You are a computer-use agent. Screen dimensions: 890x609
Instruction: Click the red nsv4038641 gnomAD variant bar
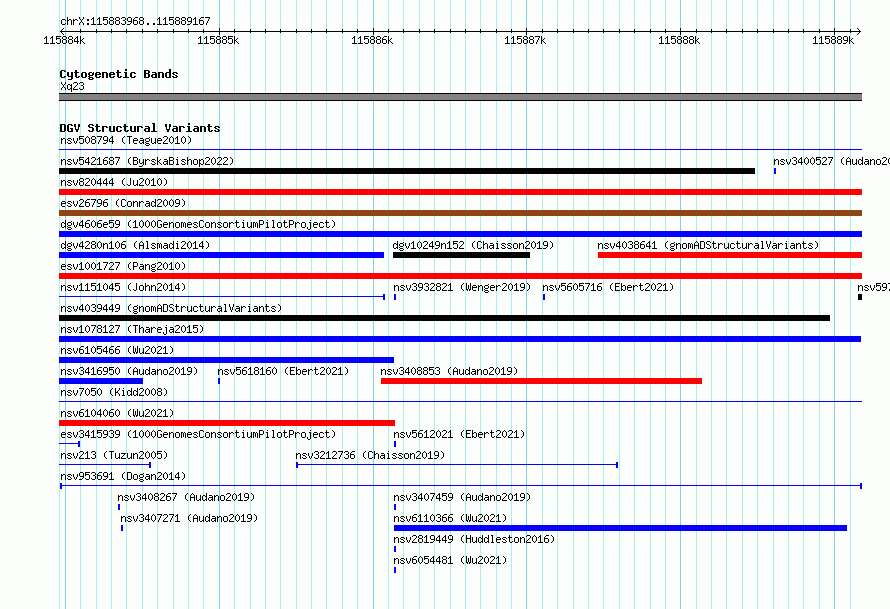tap(729, 255)
